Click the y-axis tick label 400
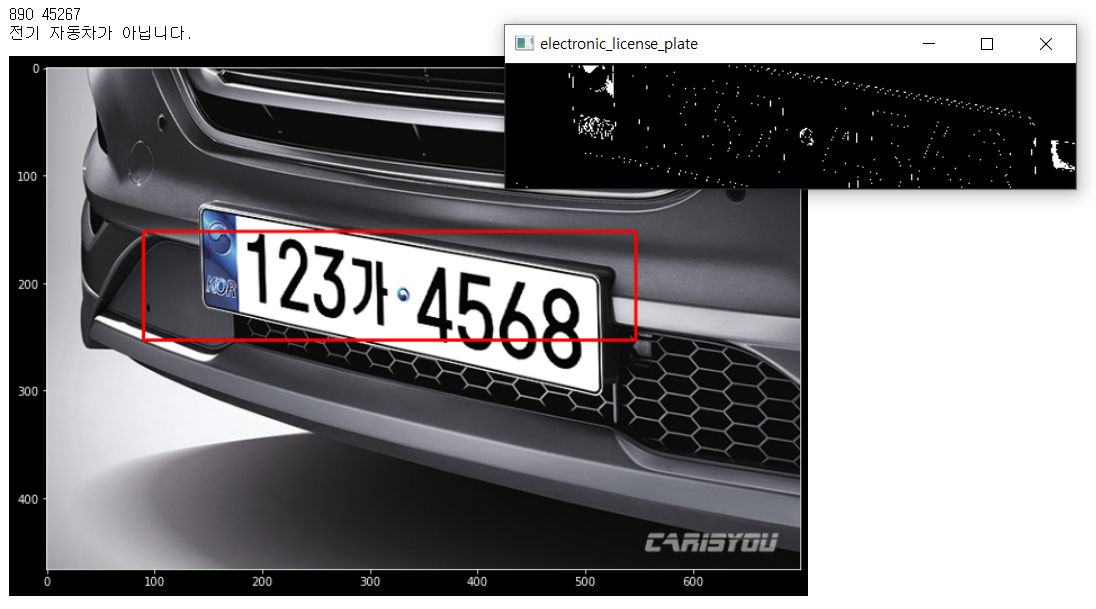 (27, 499)
